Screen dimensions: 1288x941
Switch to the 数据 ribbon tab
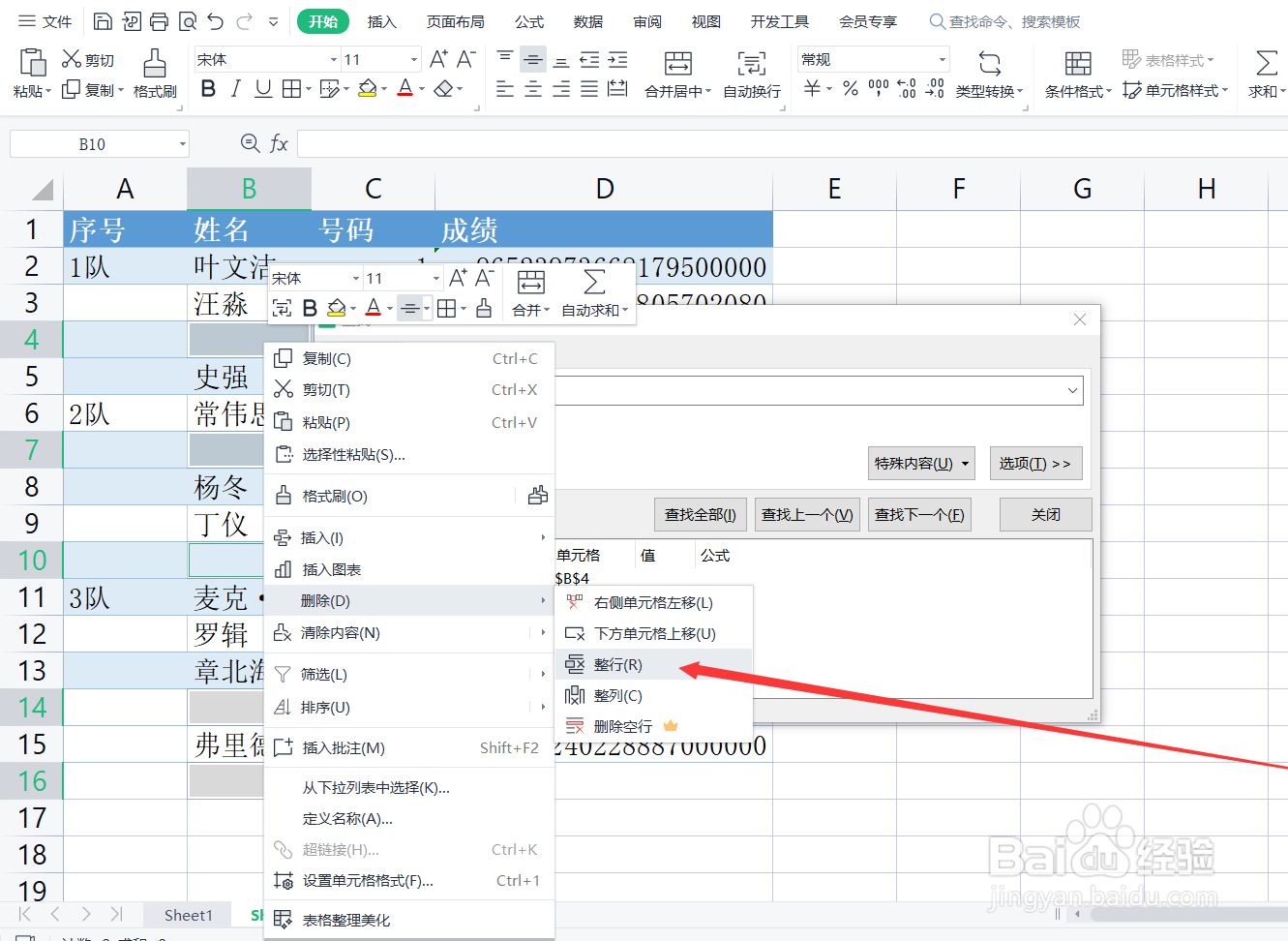pyautogui.click(x=587, y=21)
